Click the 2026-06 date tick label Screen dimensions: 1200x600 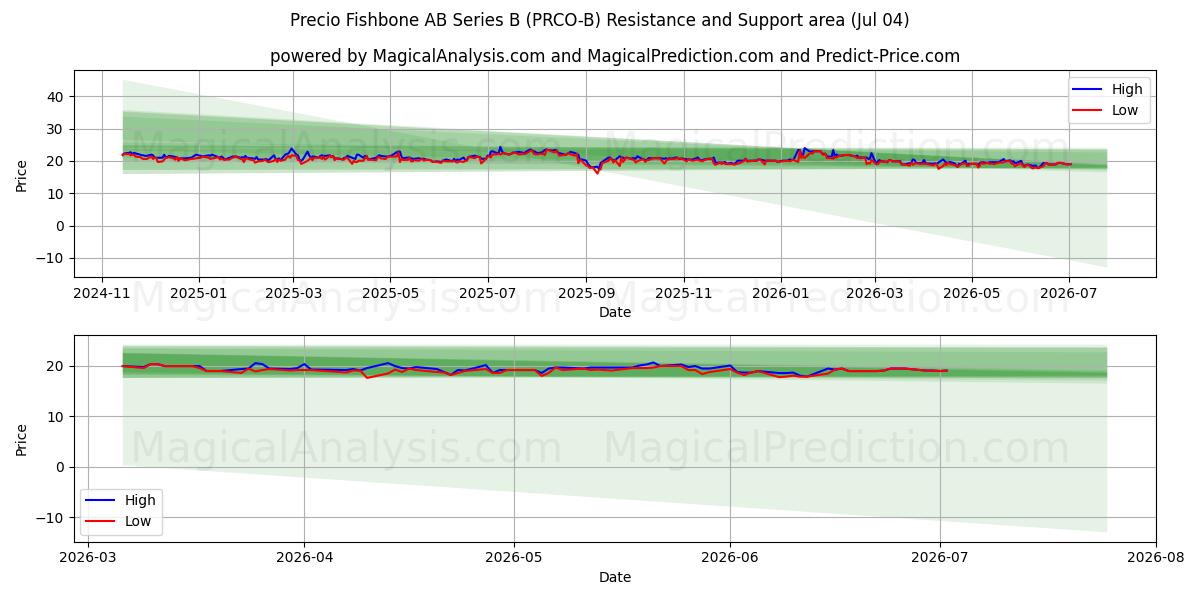click(x=730, y=558)
